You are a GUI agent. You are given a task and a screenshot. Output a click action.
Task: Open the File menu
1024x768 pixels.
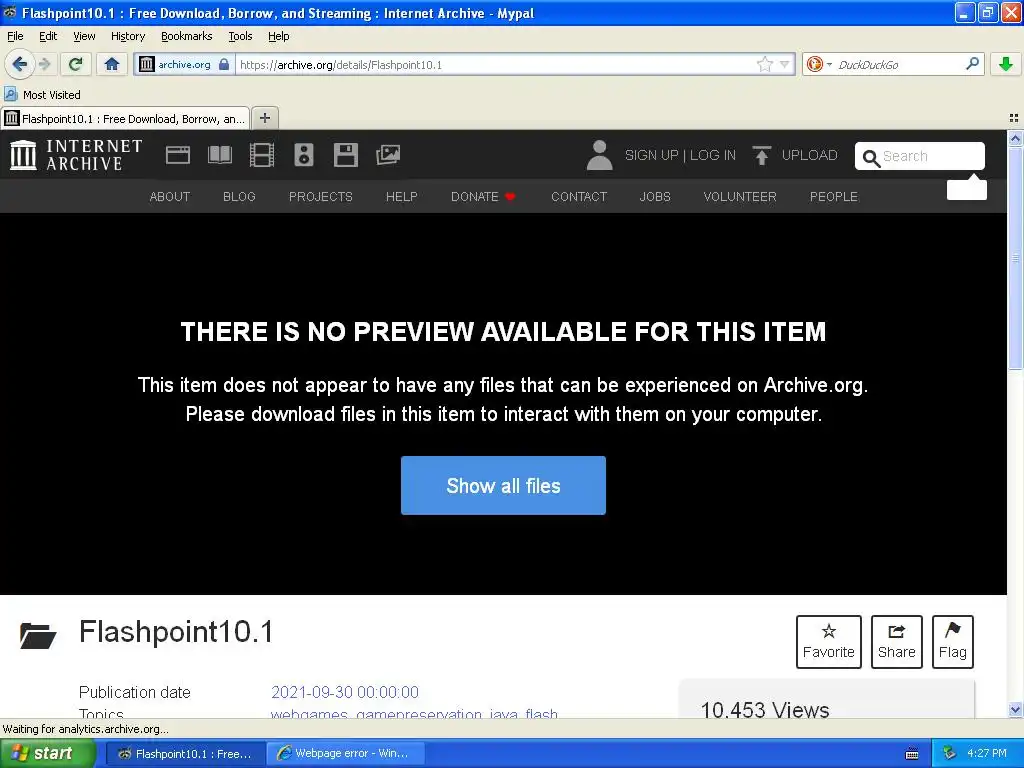(15, 36)
